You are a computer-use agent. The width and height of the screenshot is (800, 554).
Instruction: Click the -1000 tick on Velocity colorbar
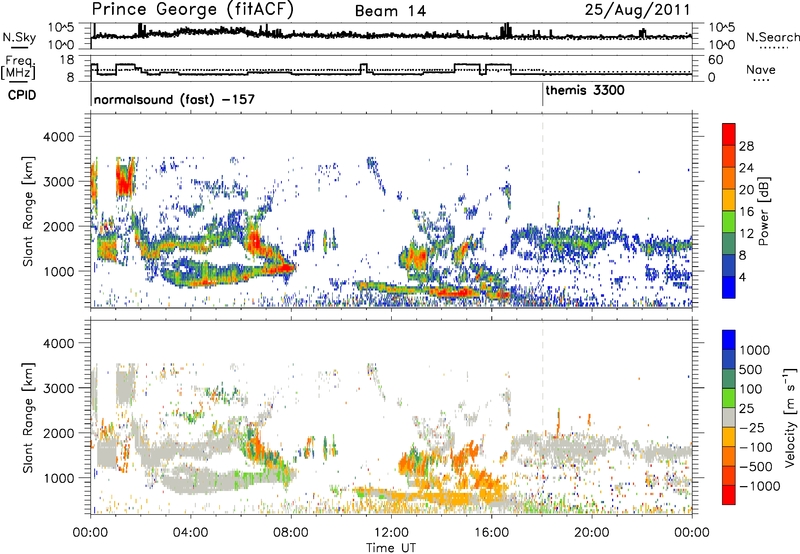[760, 486]
